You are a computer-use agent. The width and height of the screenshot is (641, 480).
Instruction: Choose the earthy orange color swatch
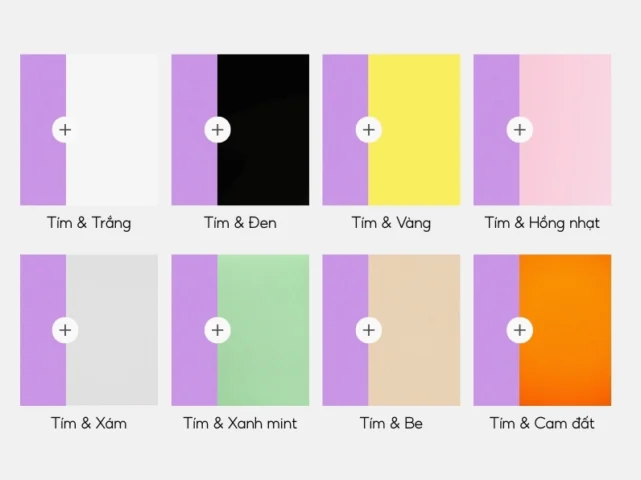coord(565,330)
